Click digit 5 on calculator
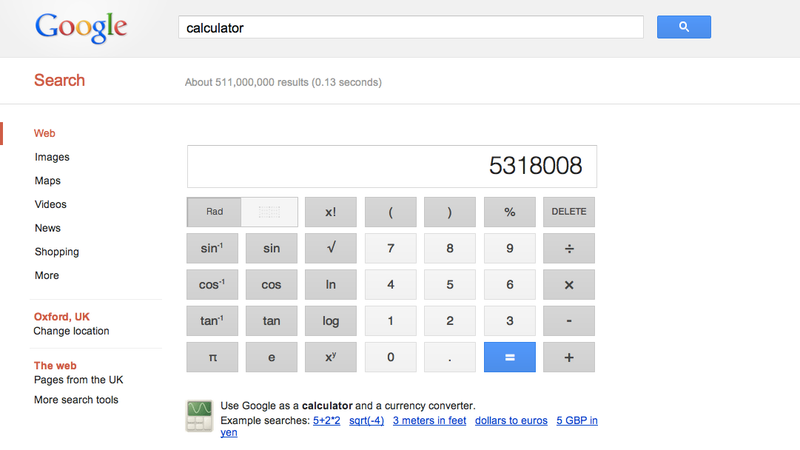The width and height of the screenshot is (800, 450). (x=449, y=285)
